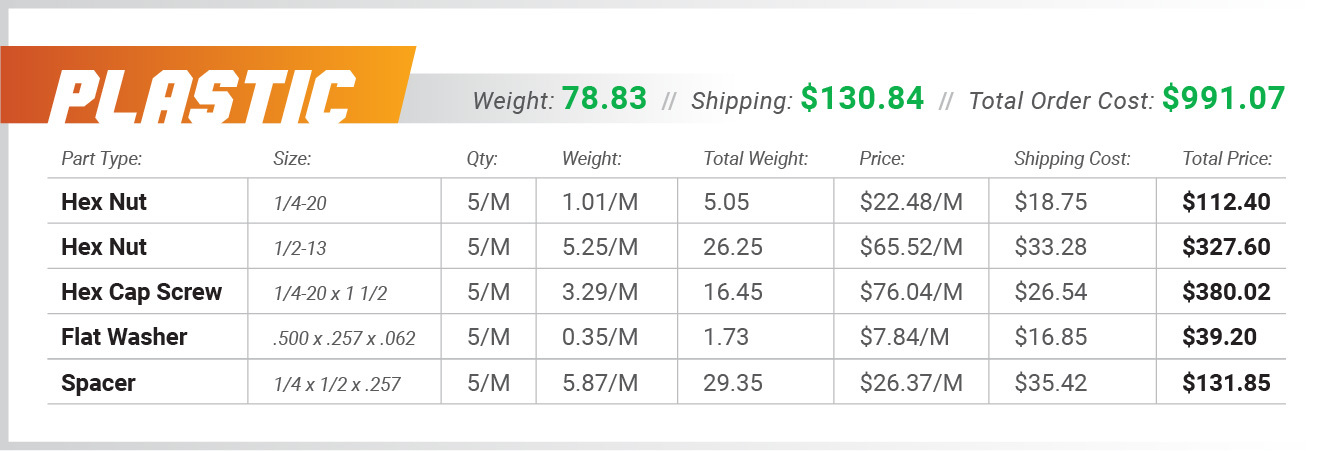Click the Spacer part name
1334x451 pixels.
[x=98, y=382]
